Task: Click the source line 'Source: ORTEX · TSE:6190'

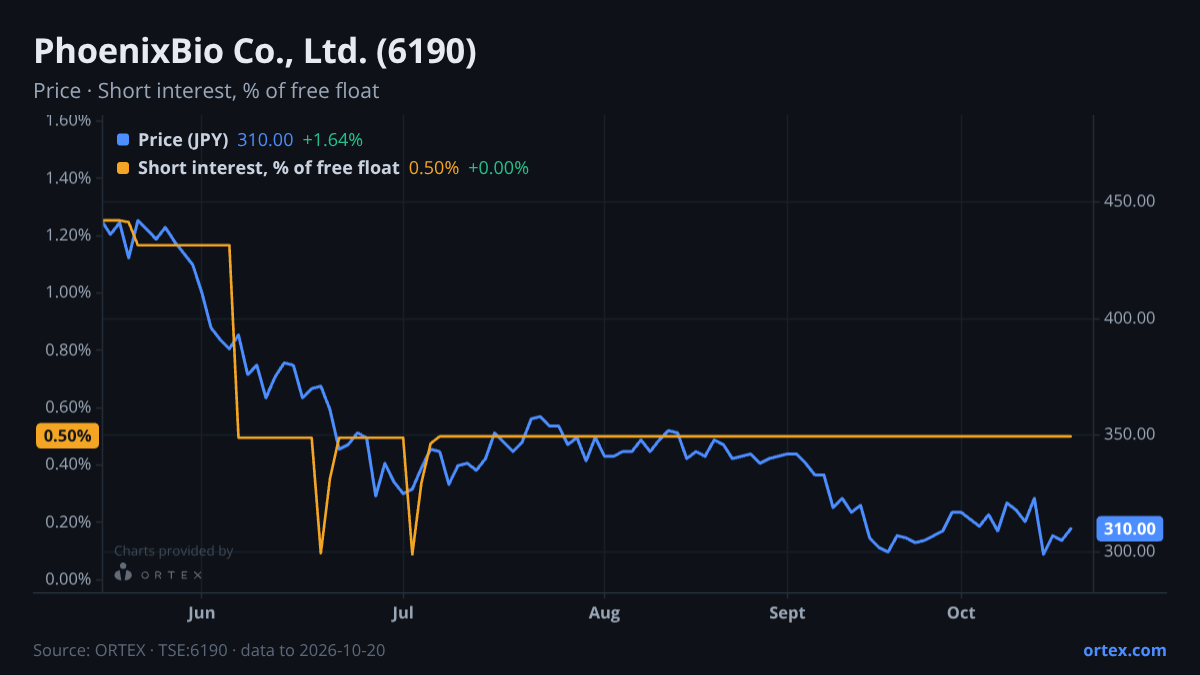Action: pos(132,651)
